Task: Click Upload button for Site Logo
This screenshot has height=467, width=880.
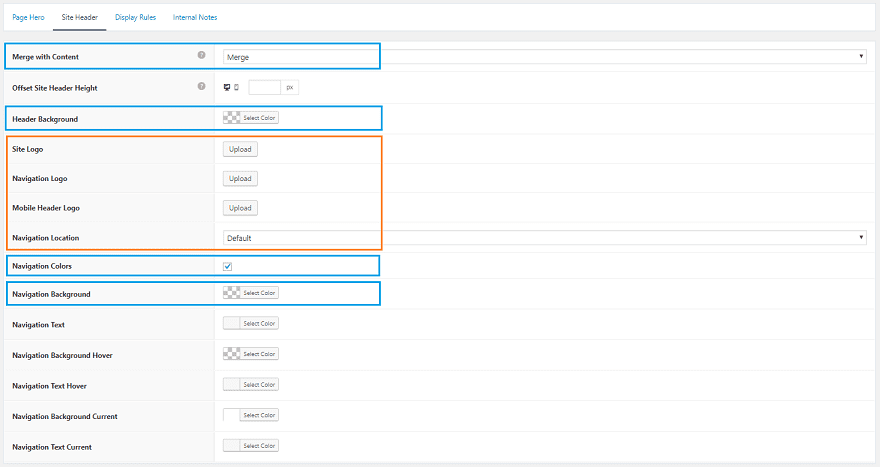Action: click(x=240, y=149)
